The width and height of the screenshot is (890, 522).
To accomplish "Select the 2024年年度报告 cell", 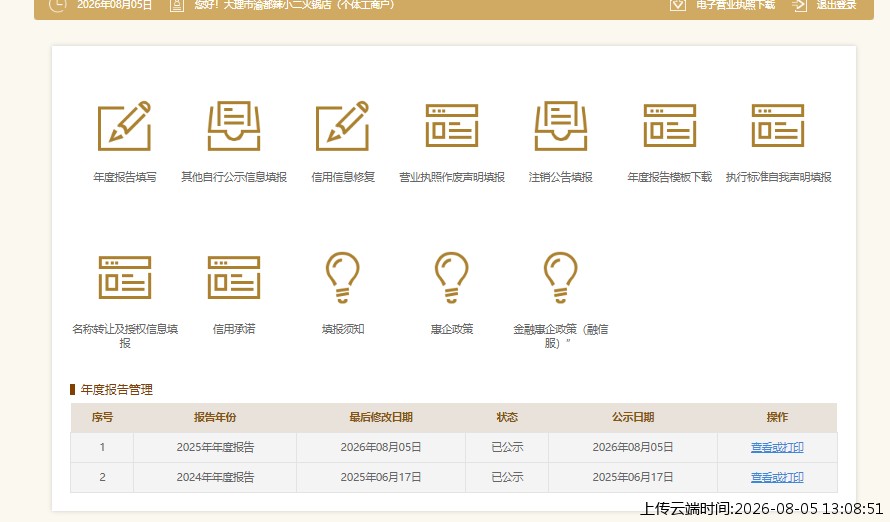I will click(215, 477).
